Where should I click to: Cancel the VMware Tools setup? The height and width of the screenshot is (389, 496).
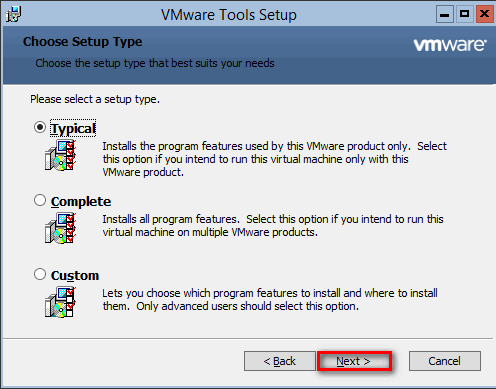point(445,361)
